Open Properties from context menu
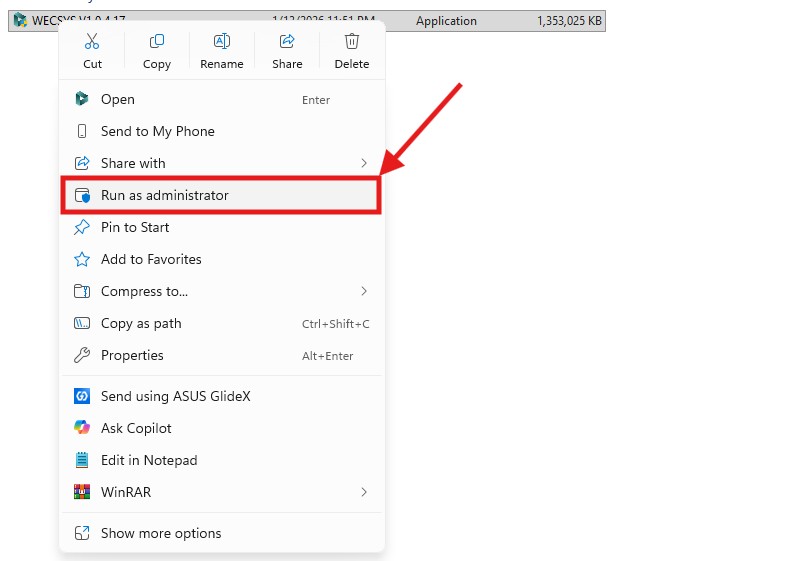 (221, 355)
